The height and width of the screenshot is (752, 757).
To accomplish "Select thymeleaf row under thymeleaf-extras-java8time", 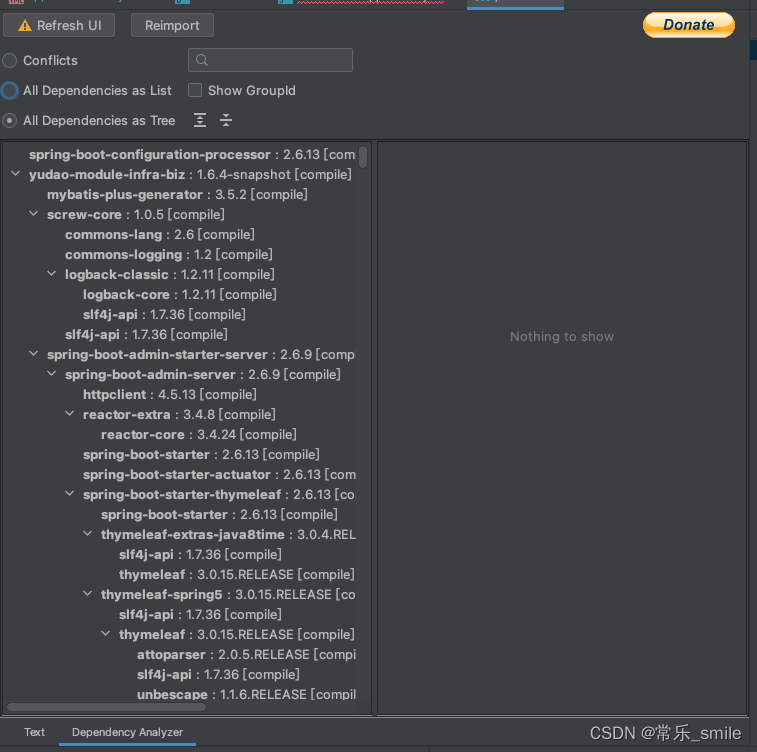I will (x=237, y=574).
